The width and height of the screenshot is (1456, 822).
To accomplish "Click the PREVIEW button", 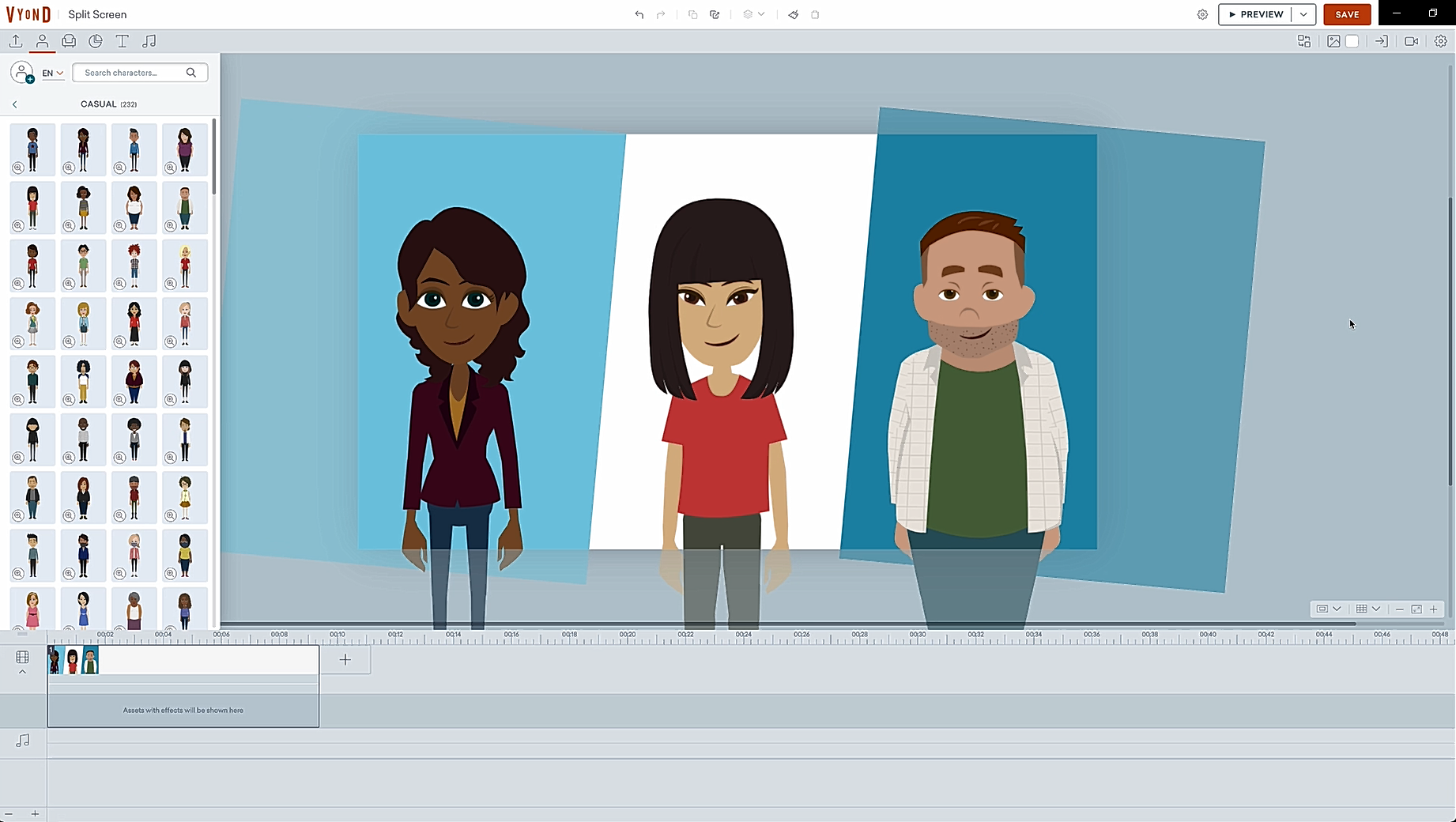I will click(x=1255, y=14).
